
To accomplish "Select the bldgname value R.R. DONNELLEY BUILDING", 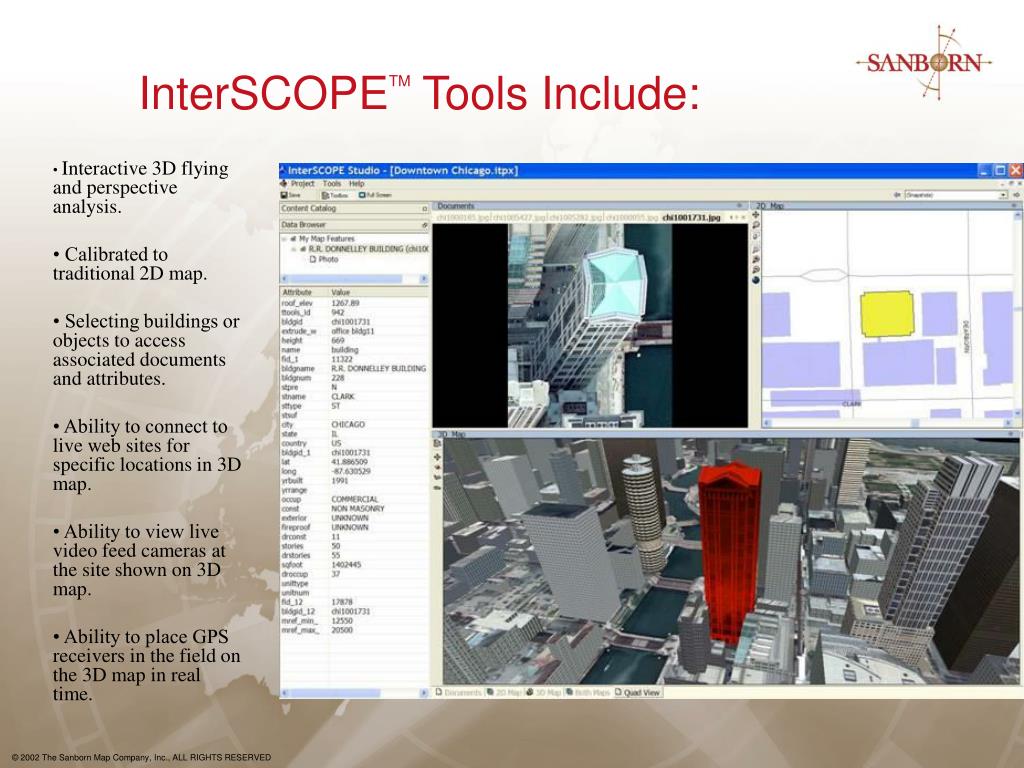I will coord(379,368).
